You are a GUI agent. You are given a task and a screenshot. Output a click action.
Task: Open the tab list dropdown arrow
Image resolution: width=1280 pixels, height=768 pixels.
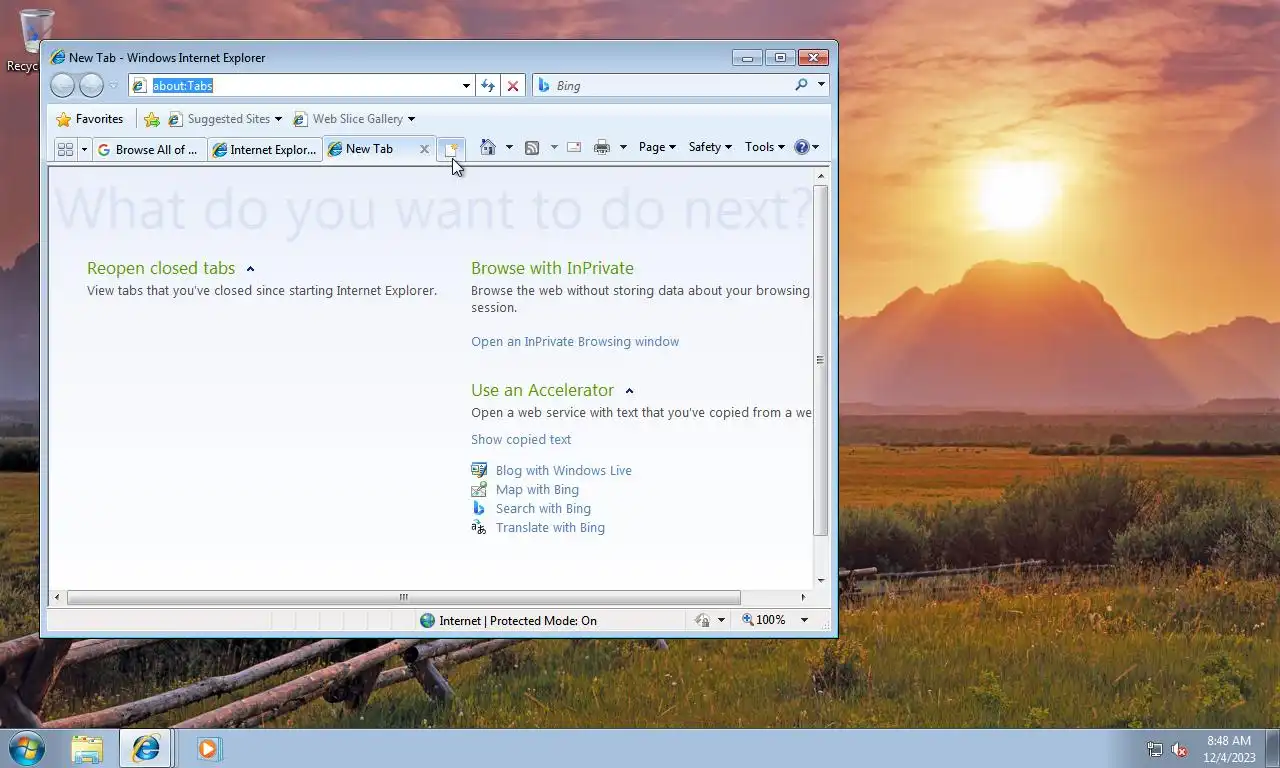tap(84, 149)
